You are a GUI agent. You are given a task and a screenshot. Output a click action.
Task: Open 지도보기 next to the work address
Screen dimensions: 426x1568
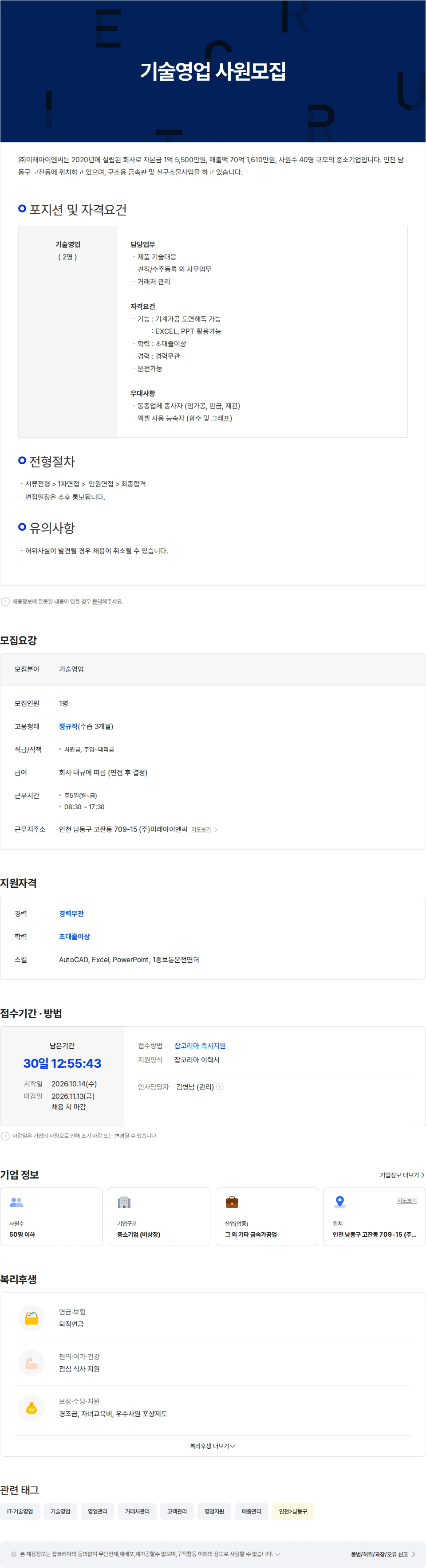pyautogui.click(x=201, y=830)
